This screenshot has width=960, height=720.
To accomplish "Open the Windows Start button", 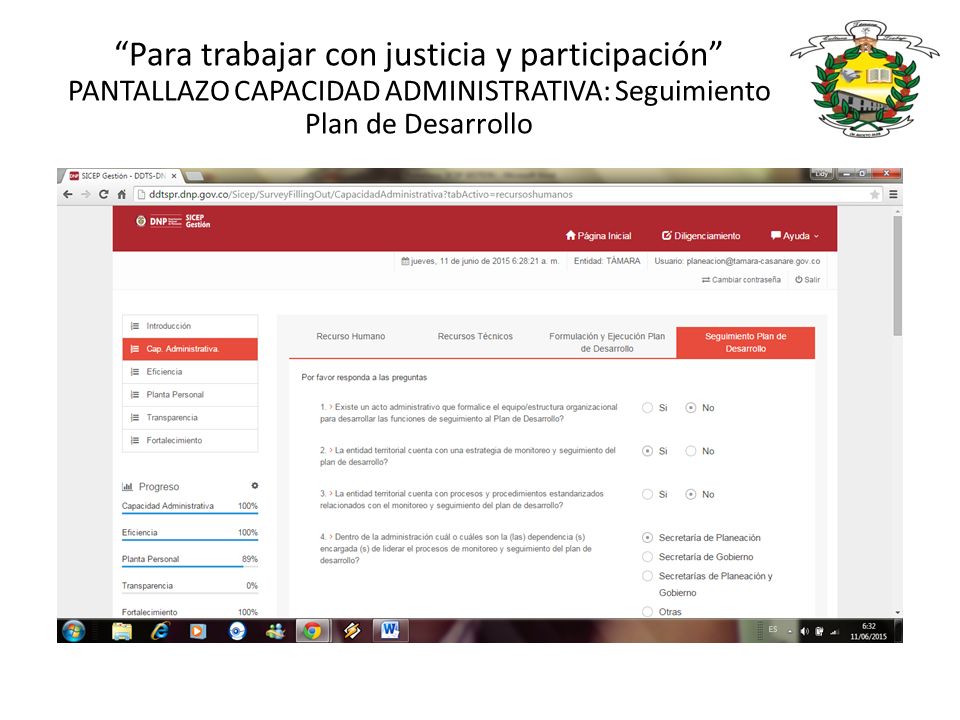I will click(x=73, y=631).
